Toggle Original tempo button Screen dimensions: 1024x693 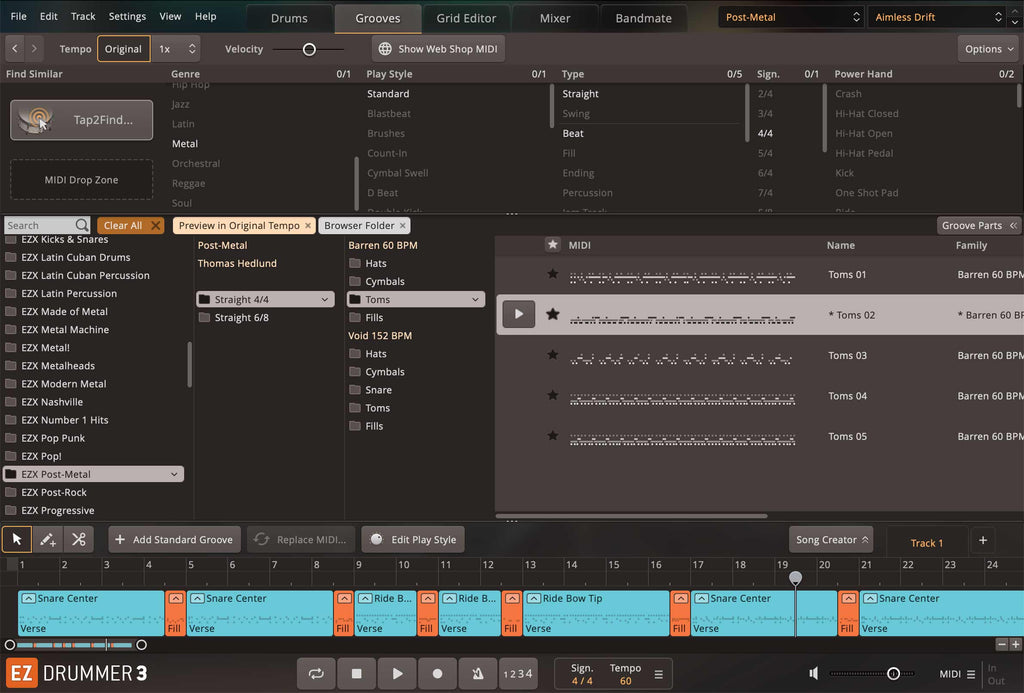[123, 49]
